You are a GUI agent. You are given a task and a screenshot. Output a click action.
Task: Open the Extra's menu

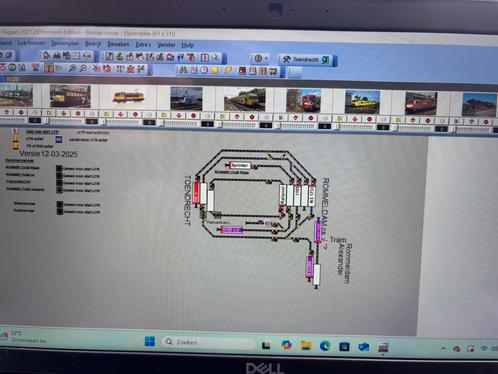pyautogui.click(x=143, y=44)
